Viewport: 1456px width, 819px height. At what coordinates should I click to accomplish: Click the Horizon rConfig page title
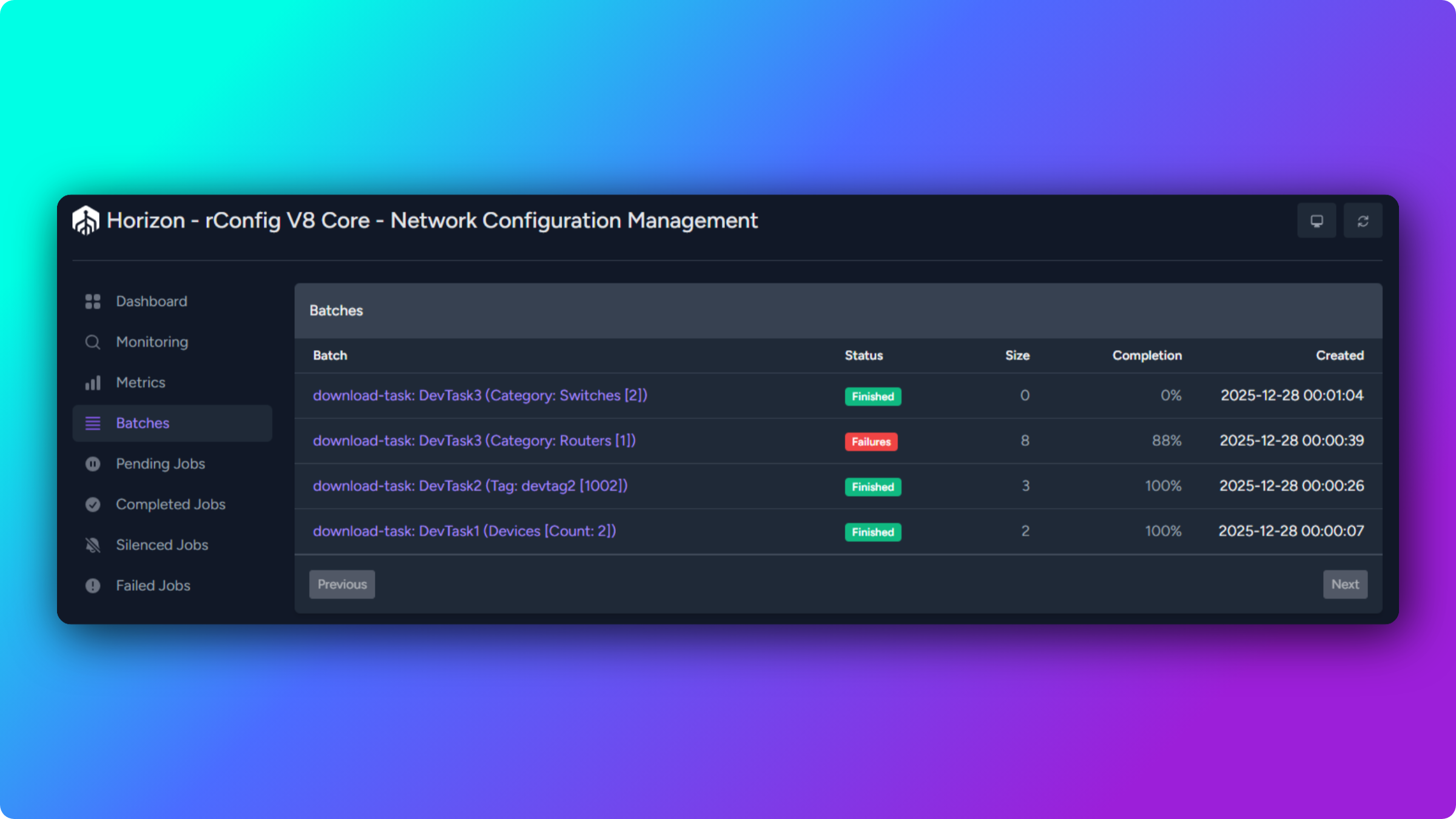432,221
